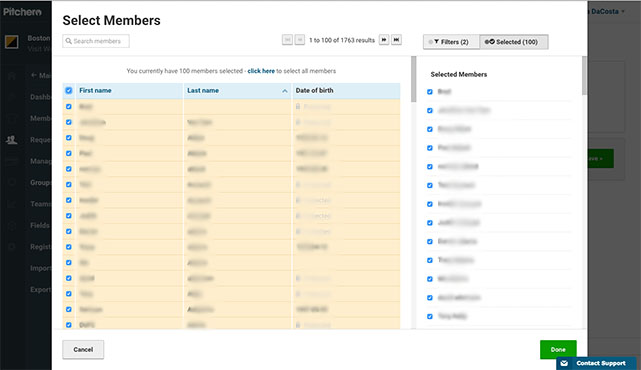The width and height of the screenshot is (641, 370).
Task: Confirm the selection with Done
Action: point(558,350)
